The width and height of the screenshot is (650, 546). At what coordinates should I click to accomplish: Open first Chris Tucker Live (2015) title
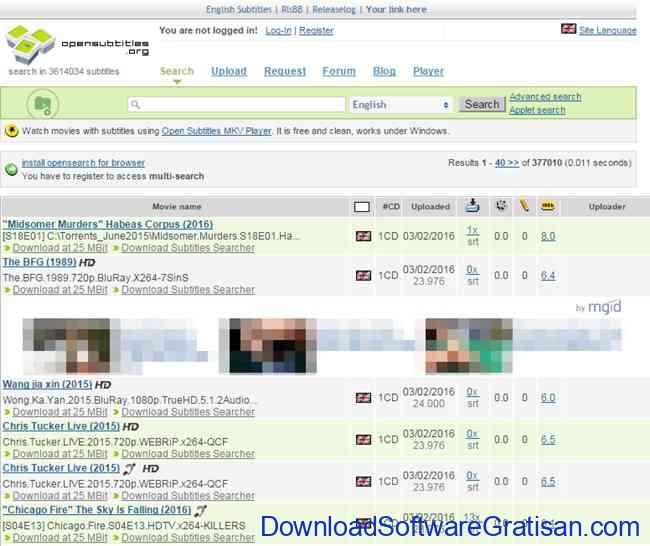click(61, 426)
